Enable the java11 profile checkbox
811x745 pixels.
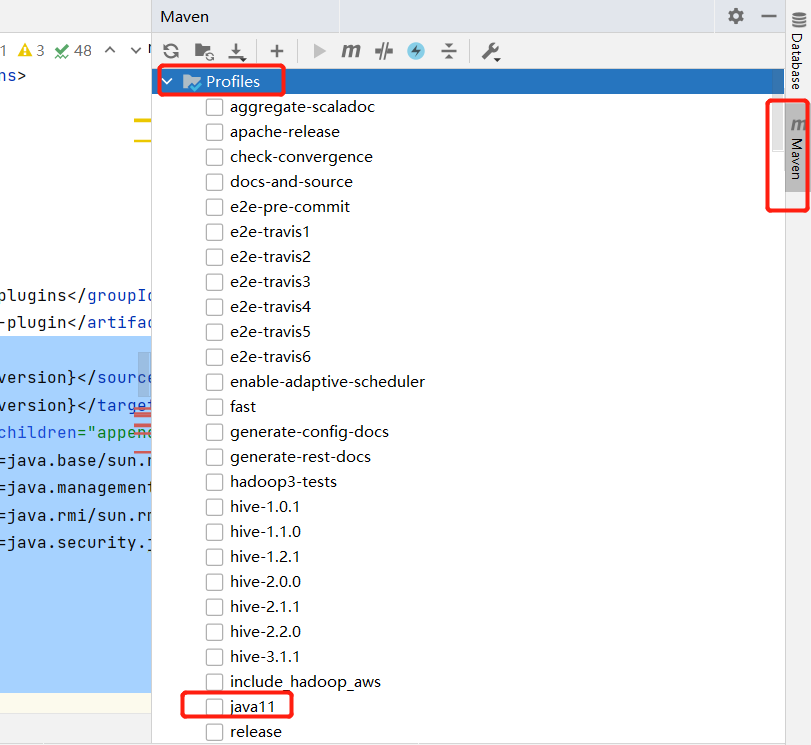pyautogui.click(x=214, y=707)
